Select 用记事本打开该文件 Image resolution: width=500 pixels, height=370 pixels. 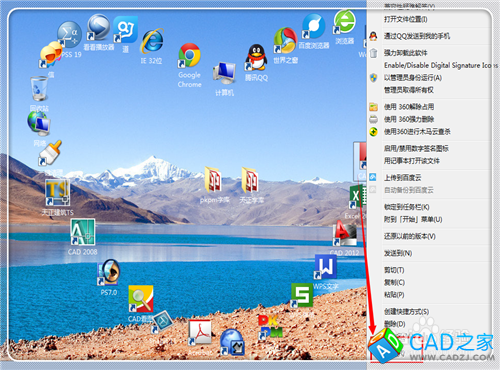(411, 161)
